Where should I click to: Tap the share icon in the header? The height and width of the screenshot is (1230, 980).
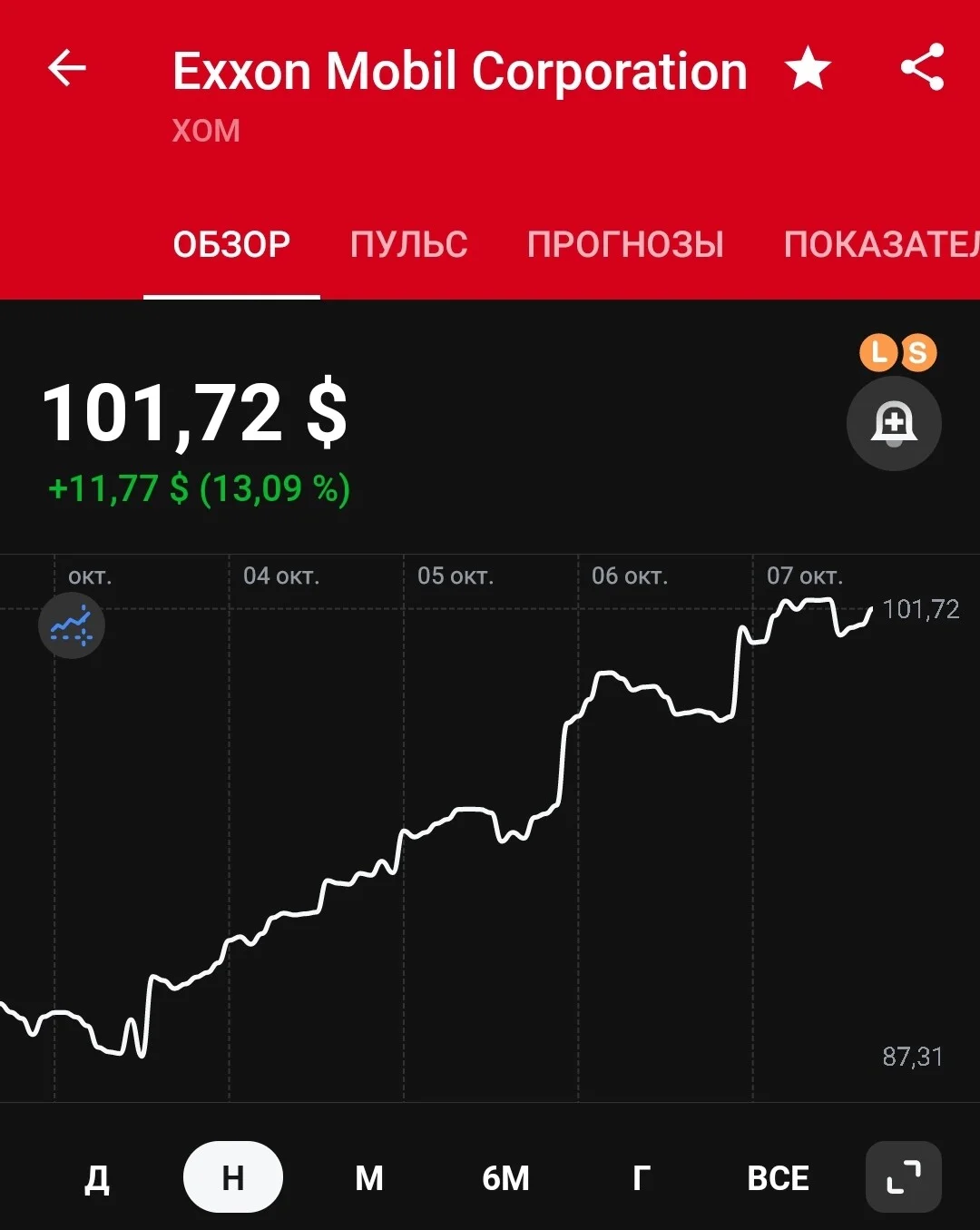(922, 68)
